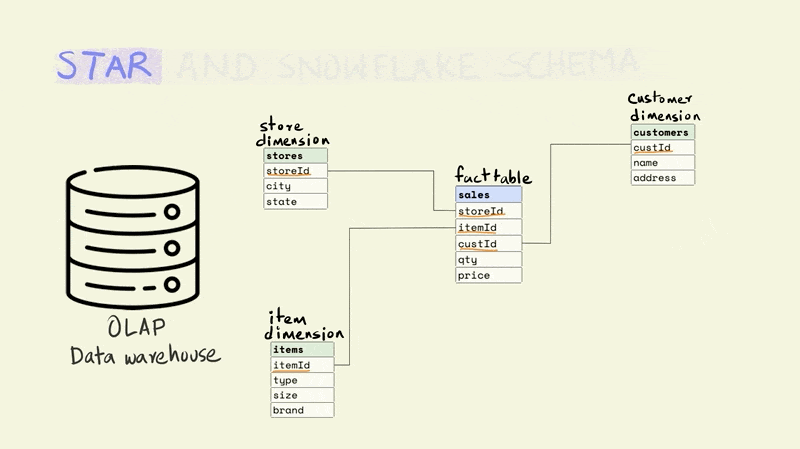This screenshot has height=449, width=800.
Task: Click itemId row in sales table
Action: click(488, 228)
